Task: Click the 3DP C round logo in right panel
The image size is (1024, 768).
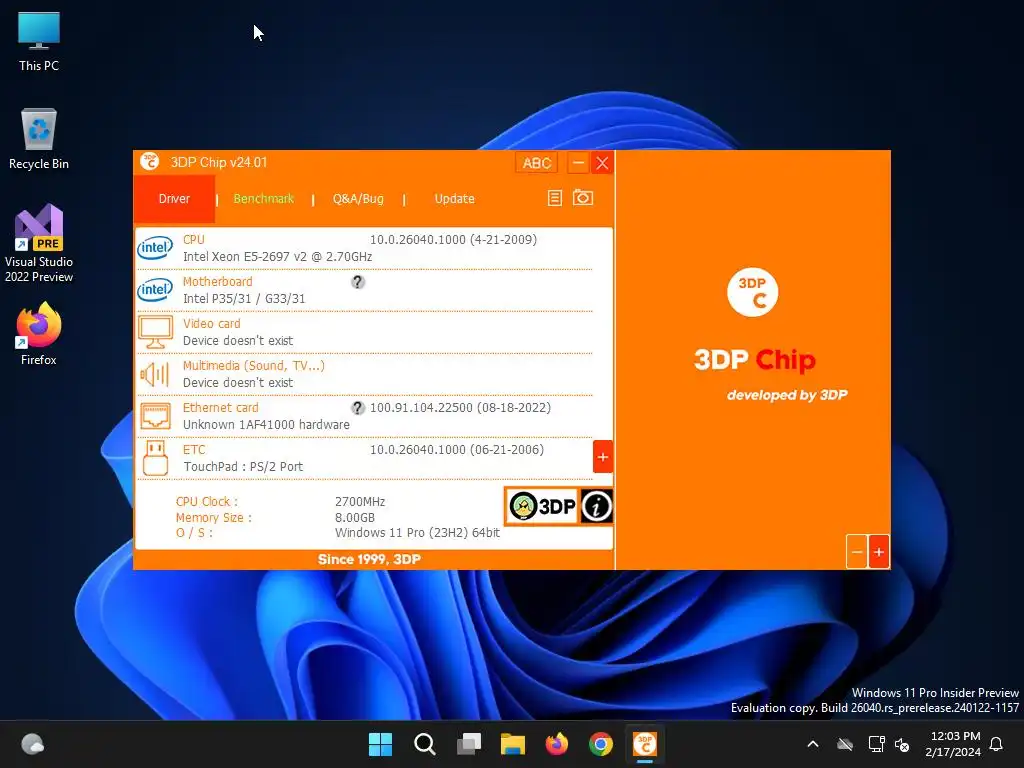Action: click(752, 292)
